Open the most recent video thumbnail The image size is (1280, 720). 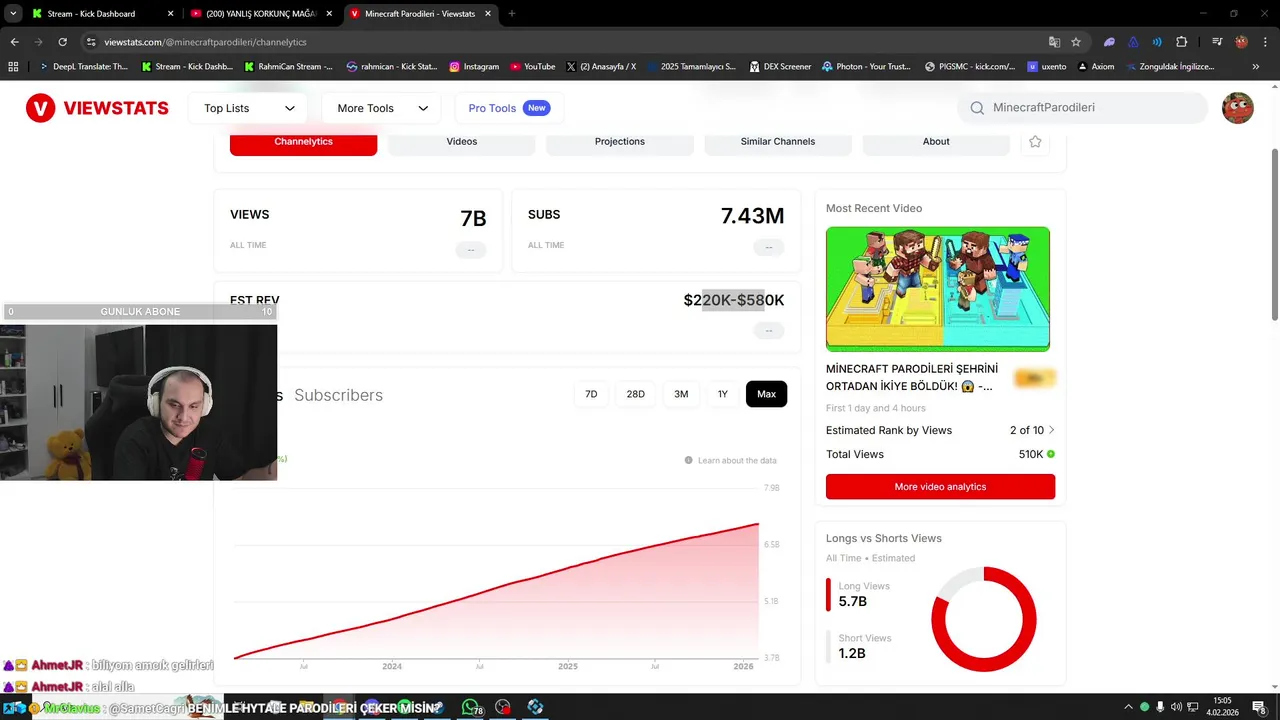(938, 289)
